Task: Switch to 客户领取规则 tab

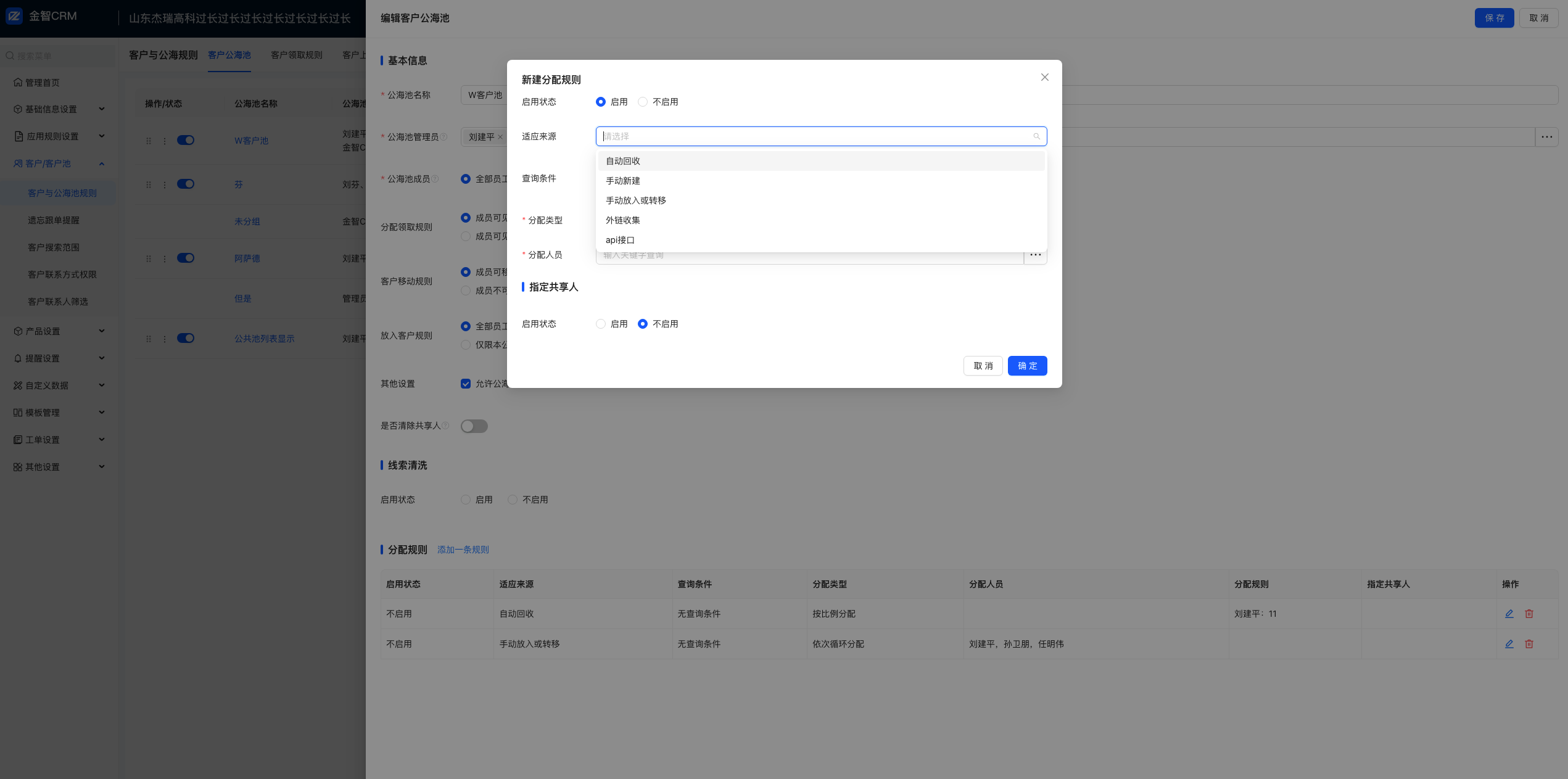Action: click(x=297, y=55)
